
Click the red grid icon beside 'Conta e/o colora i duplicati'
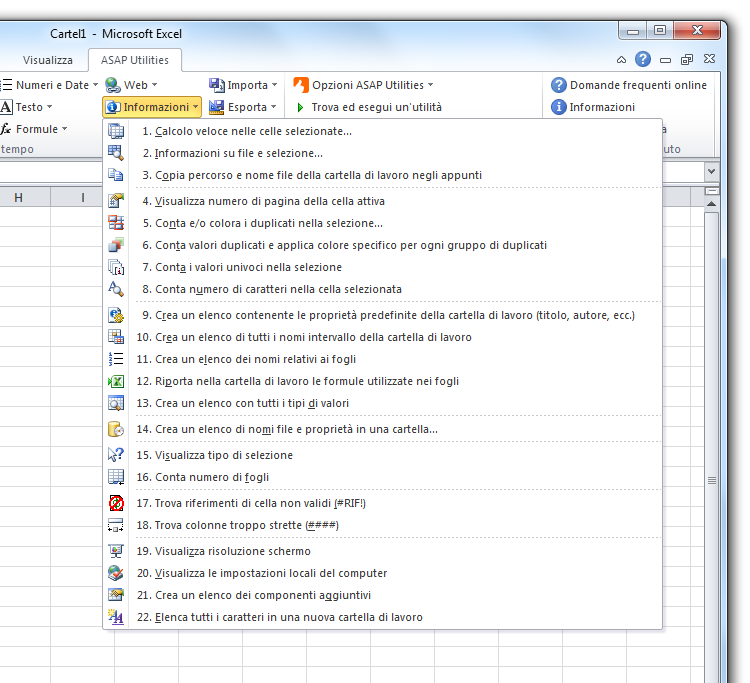(116, 223)
